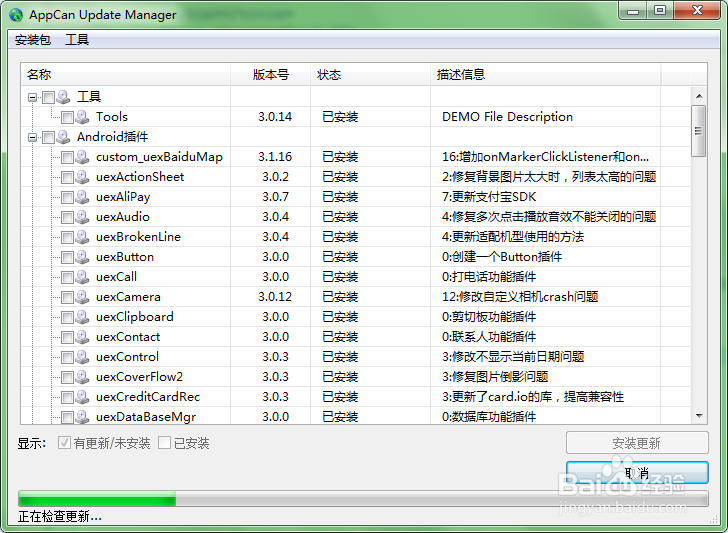Open the 工具 menu in menu bar

[77, 40]
